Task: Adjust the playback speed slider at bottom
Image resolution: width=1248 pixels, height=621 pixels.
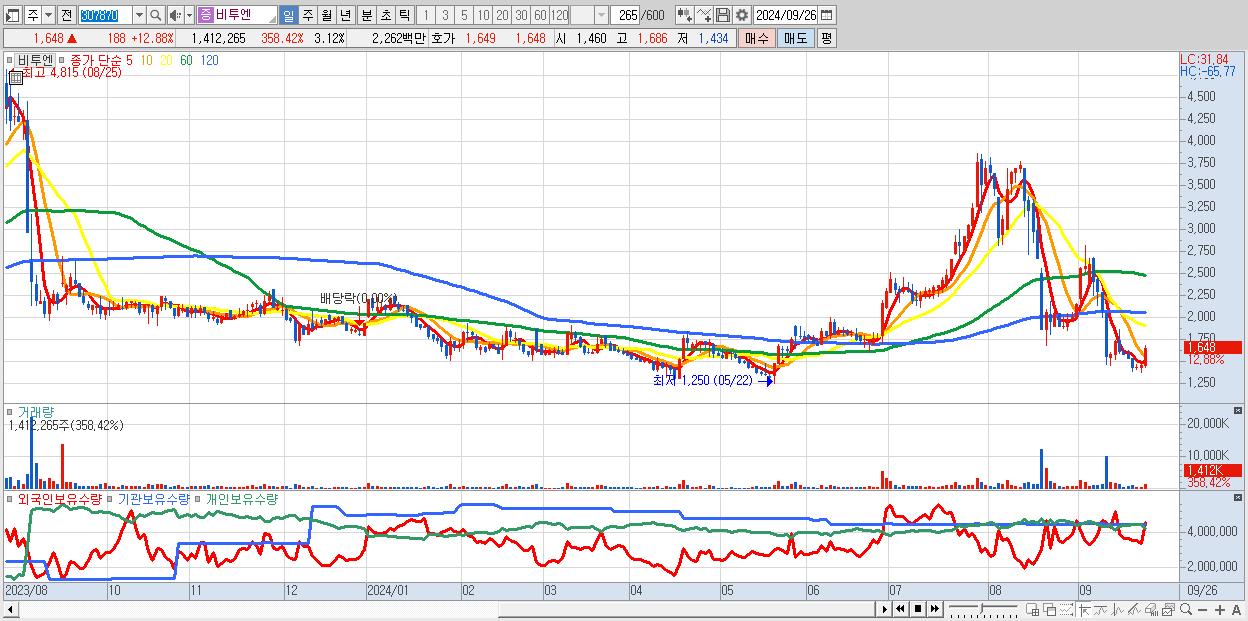Action: click(981, 609)
